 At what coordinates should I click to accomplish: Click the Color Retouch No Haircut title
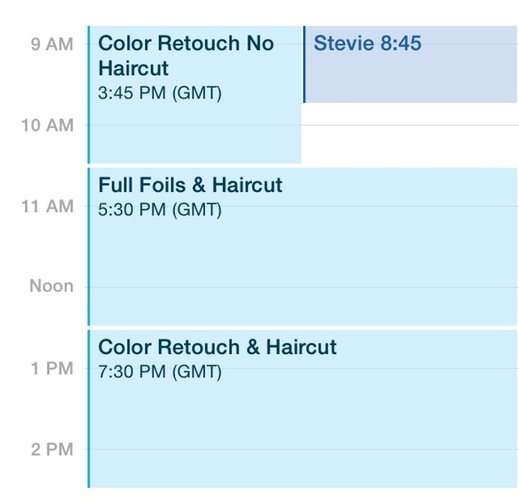click(186, 56)
